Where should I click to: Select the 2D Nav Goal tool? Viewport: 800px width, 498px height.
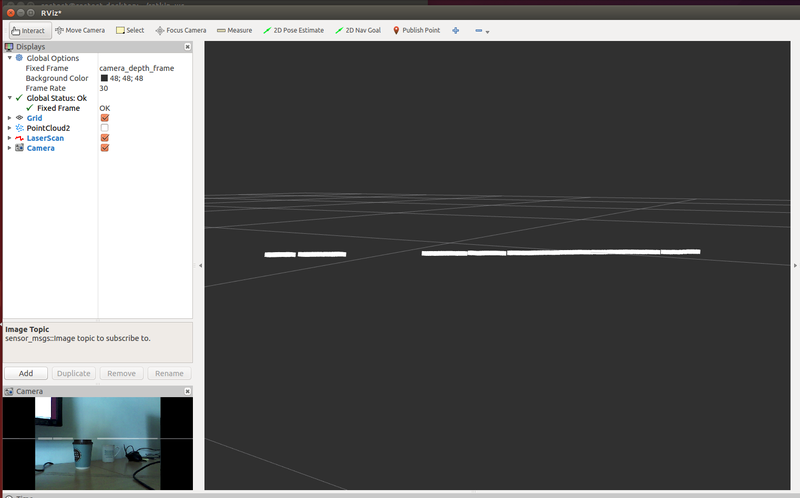click(358, 30)
